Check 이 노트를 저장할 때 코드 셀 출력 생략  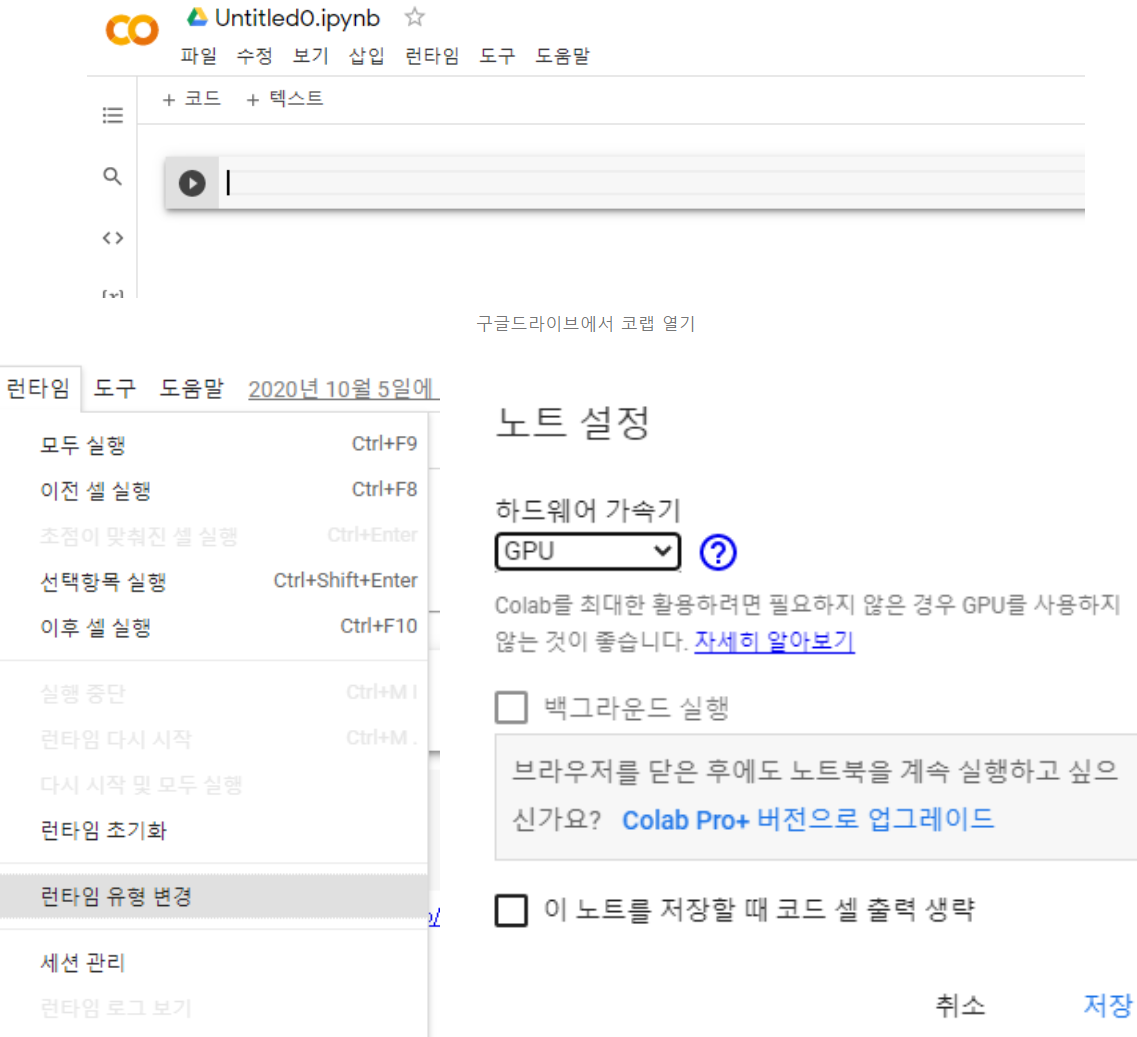[511, 910]
